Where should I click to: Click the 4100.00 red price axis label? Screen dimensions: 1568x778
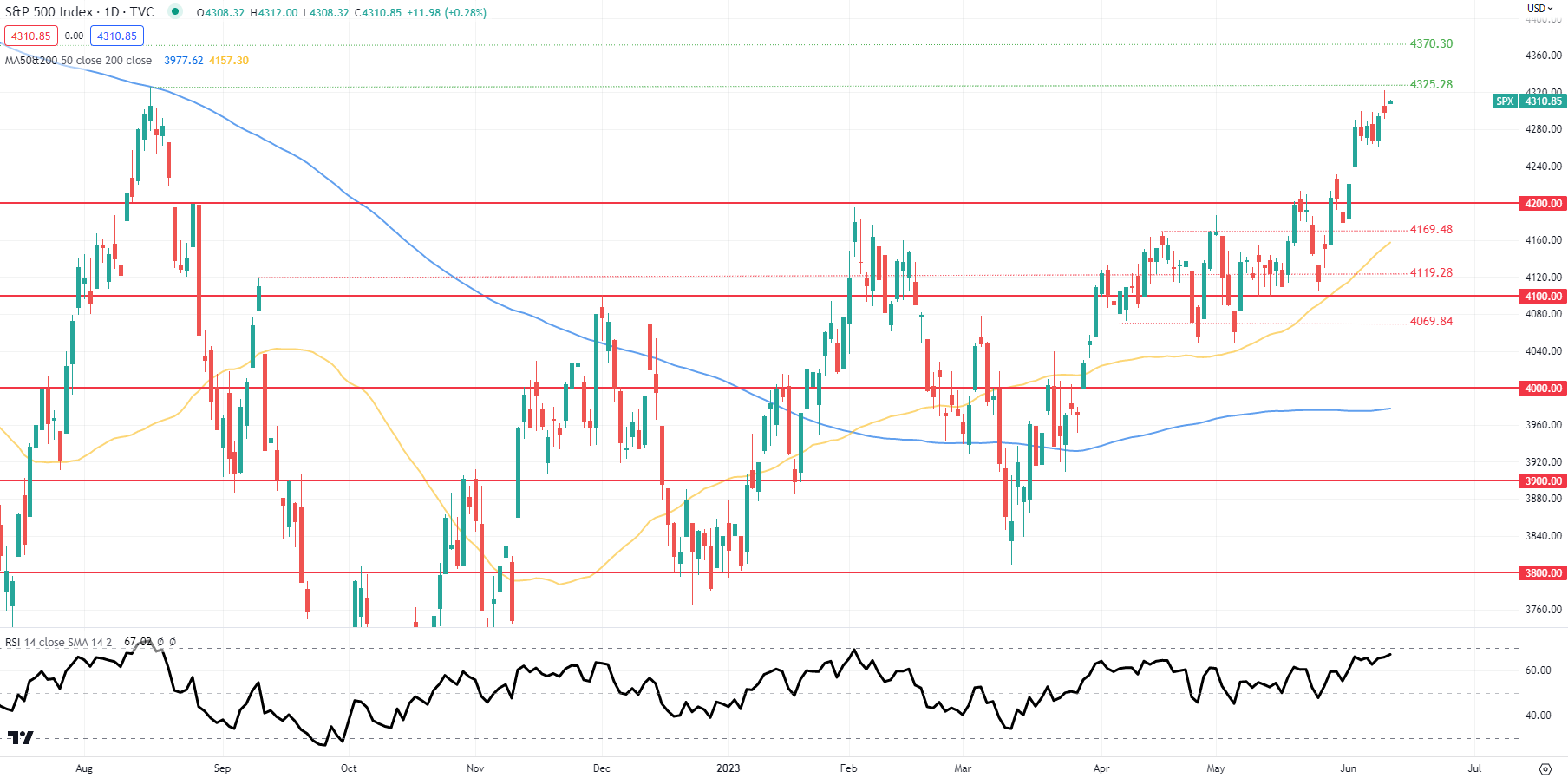[x=1543, y=297]
